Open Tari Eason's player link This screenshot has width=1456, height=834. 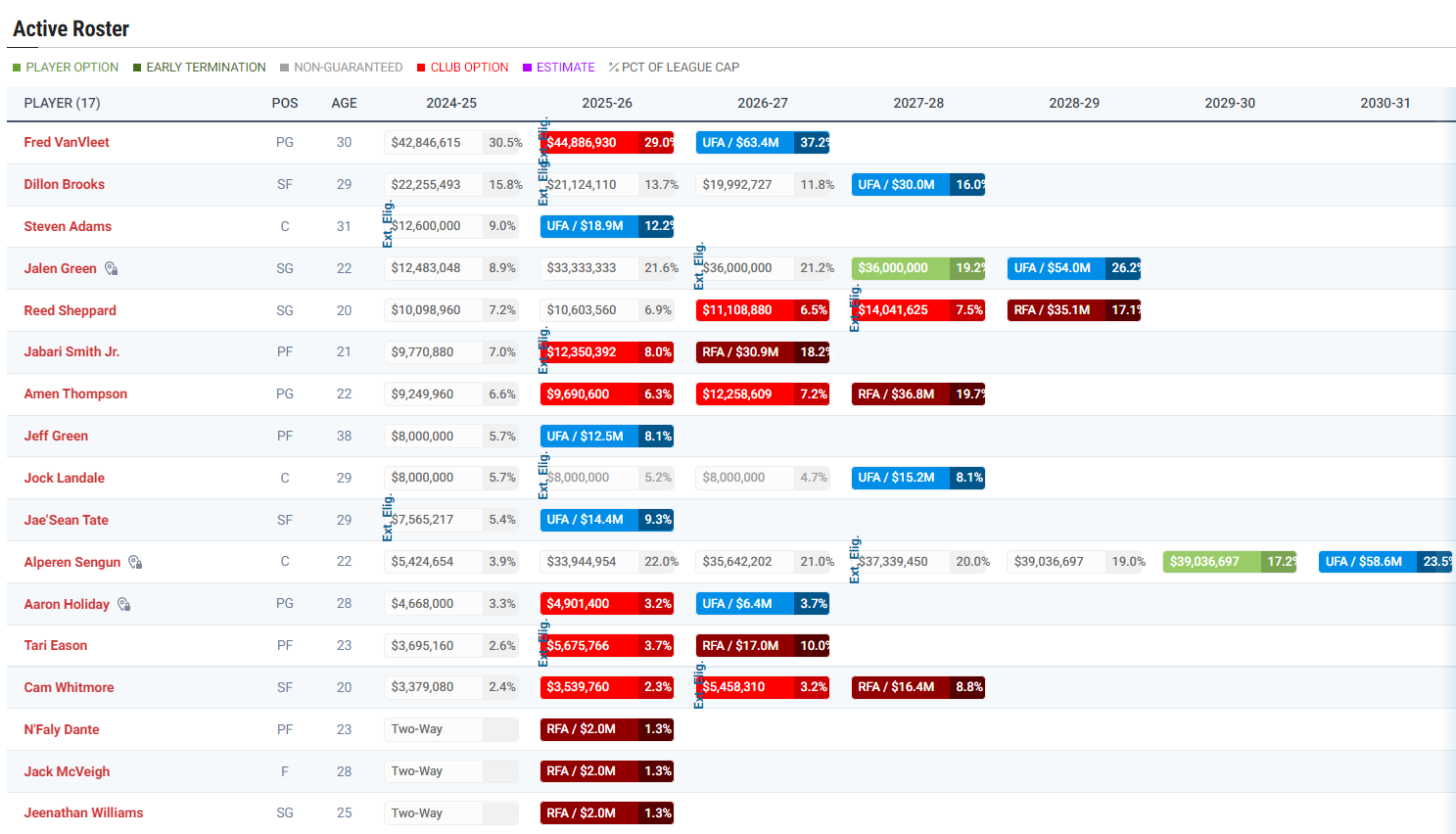tap(56, 645)
